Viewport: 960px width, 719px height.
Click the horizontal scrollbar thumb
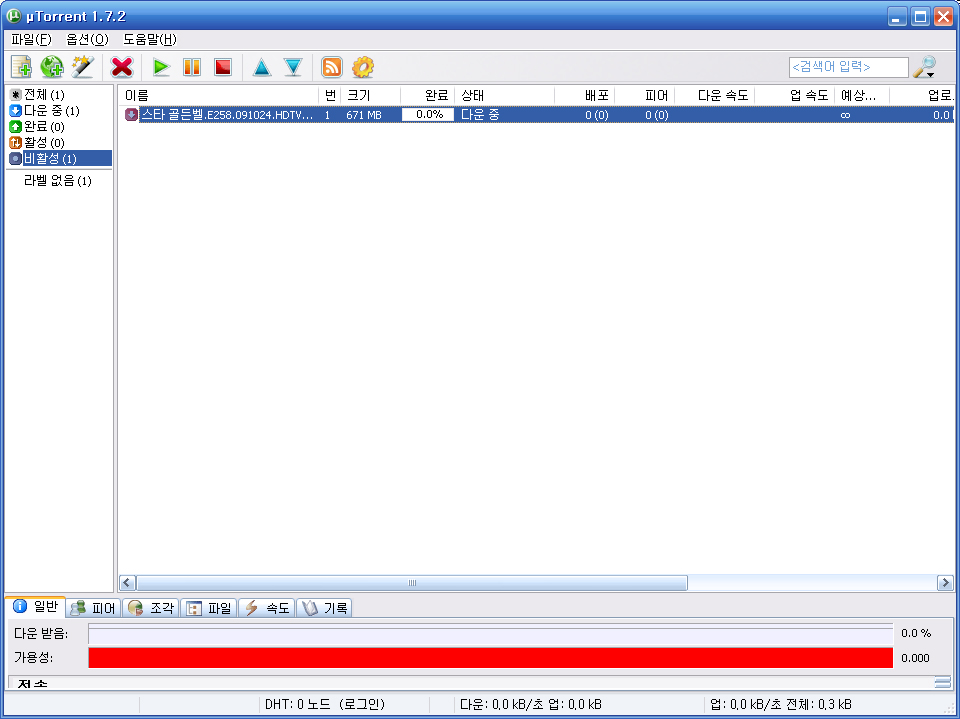click(x=411, y=582)
